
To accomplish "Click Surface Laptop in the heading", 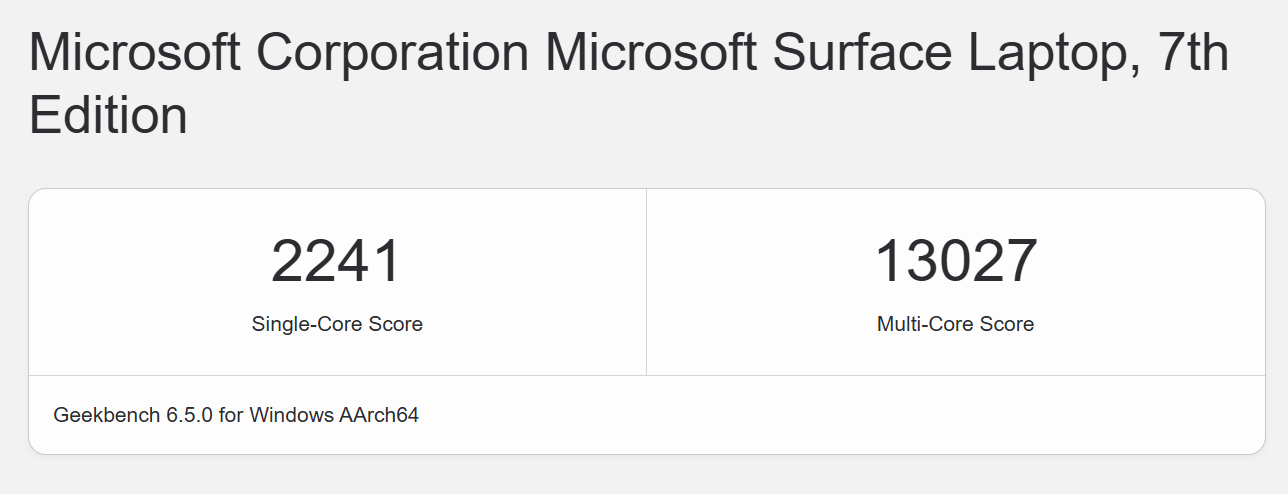I will coord(947,52).
